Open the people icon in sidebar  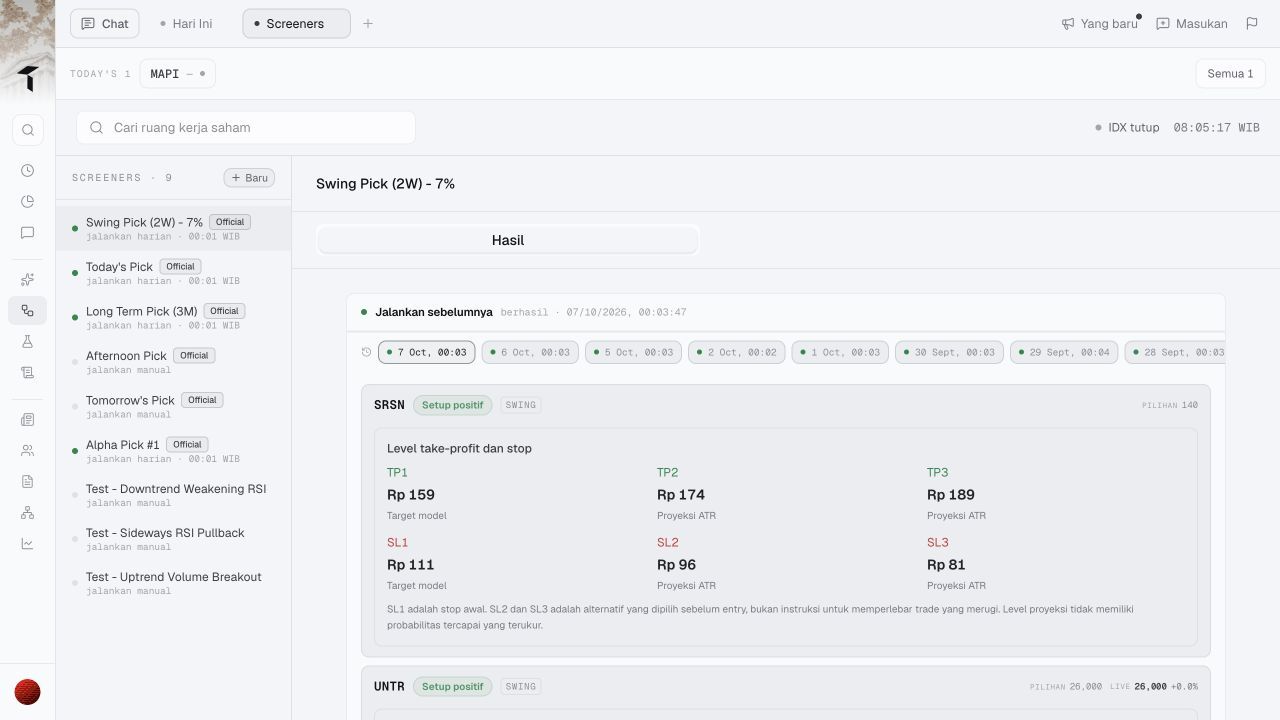(28, 451)
